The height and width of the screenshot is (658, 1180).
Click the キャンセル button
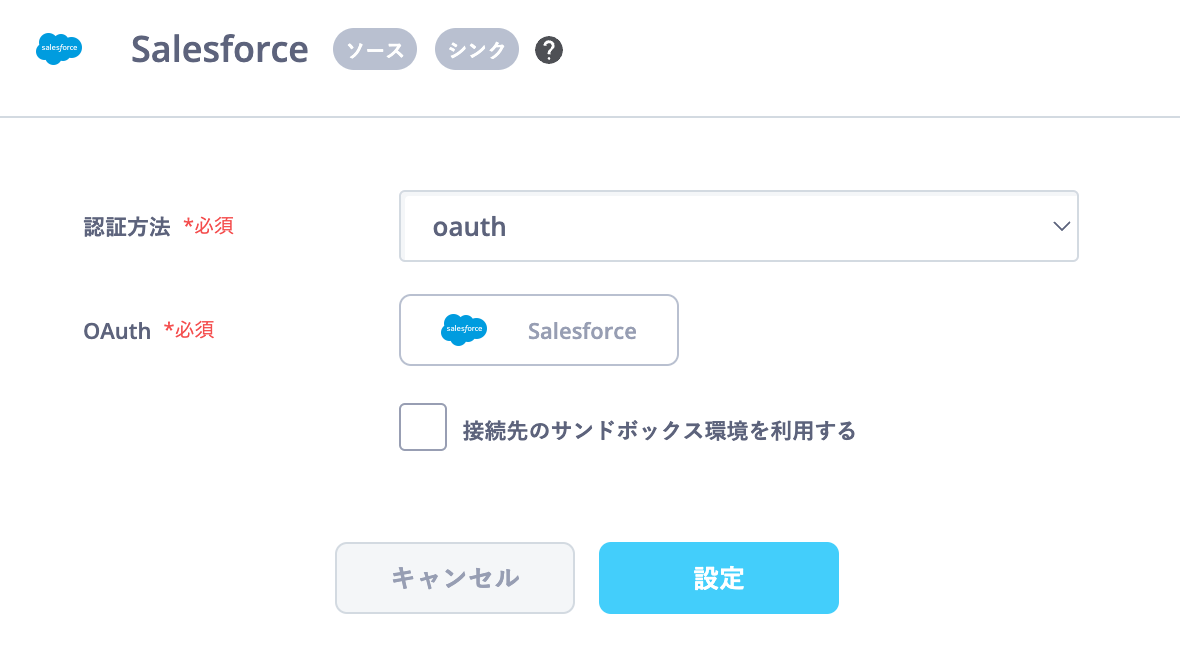tap(455, 577)
